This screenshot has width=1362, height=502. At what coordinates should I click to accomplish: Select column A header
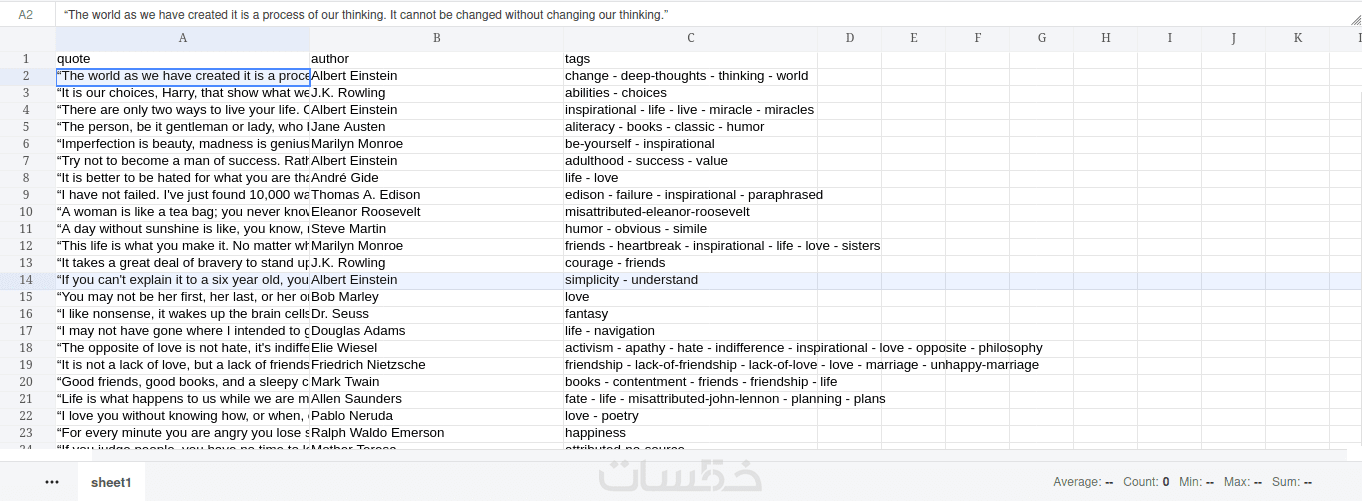[x=183, y=38]
